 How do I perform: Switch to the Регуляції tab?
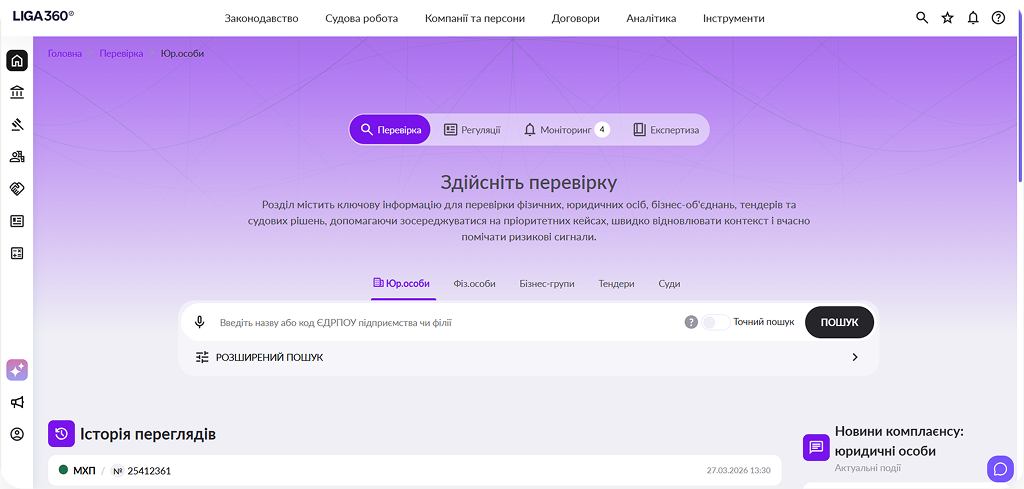(x=472, y=130)
